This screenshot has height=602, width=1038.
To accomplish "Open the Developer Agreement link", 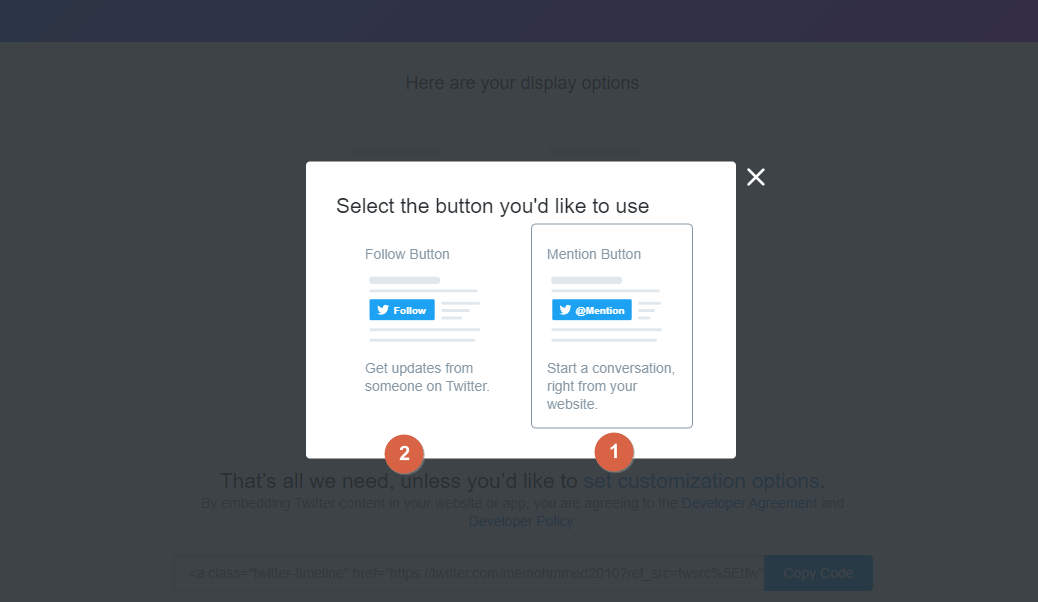I will coord(749,503).
